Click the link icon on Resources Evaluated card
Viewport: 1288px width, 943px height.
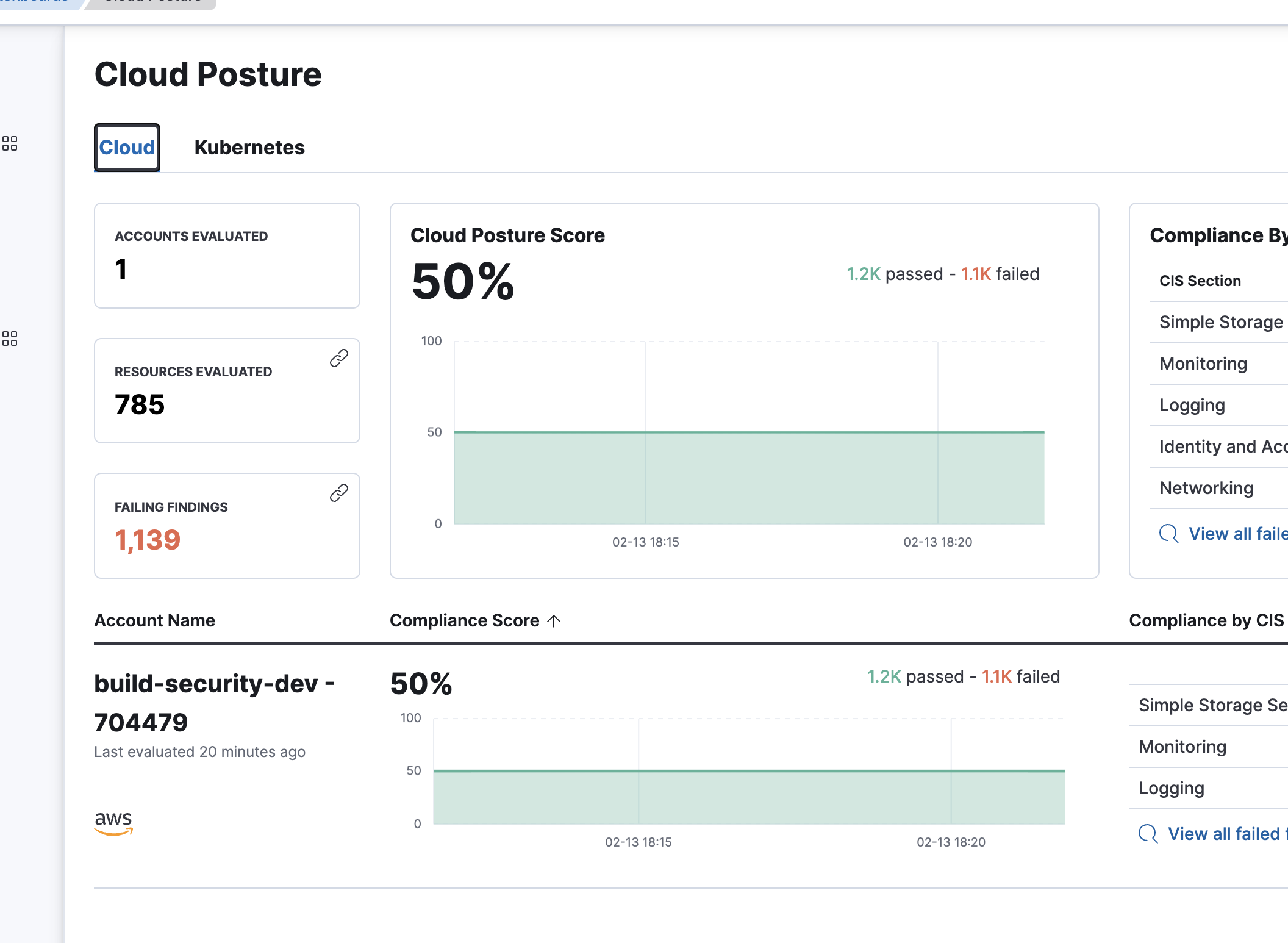tap(339, 358)
